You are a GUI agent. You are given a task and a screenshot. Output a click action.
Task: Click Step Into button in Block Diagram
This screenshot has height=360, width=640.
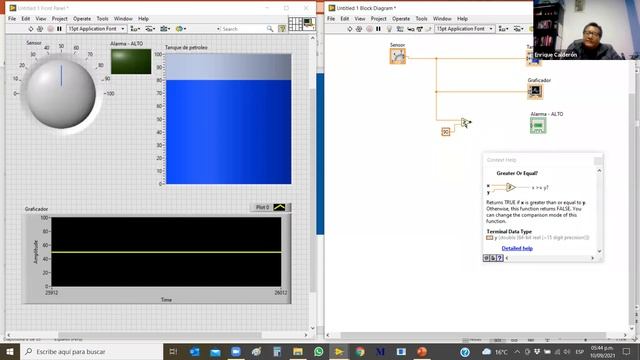[x=410, y=29]
